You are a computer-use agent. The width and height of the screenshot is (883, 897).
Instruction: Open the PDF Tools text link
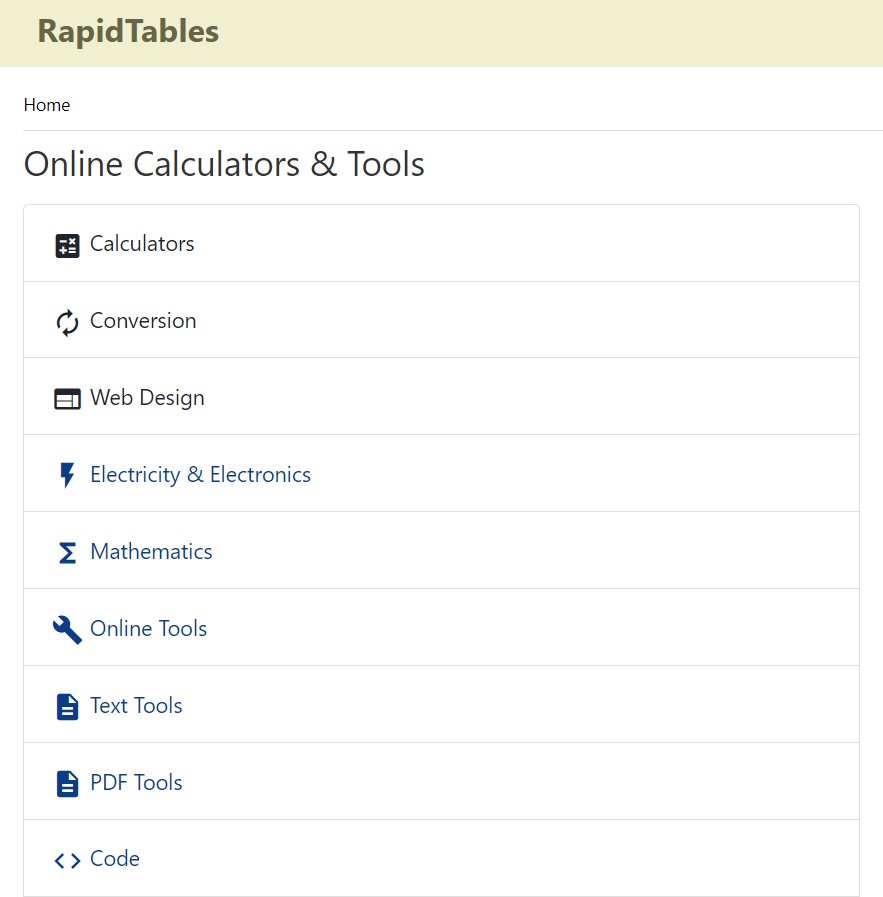coord(136,783)
